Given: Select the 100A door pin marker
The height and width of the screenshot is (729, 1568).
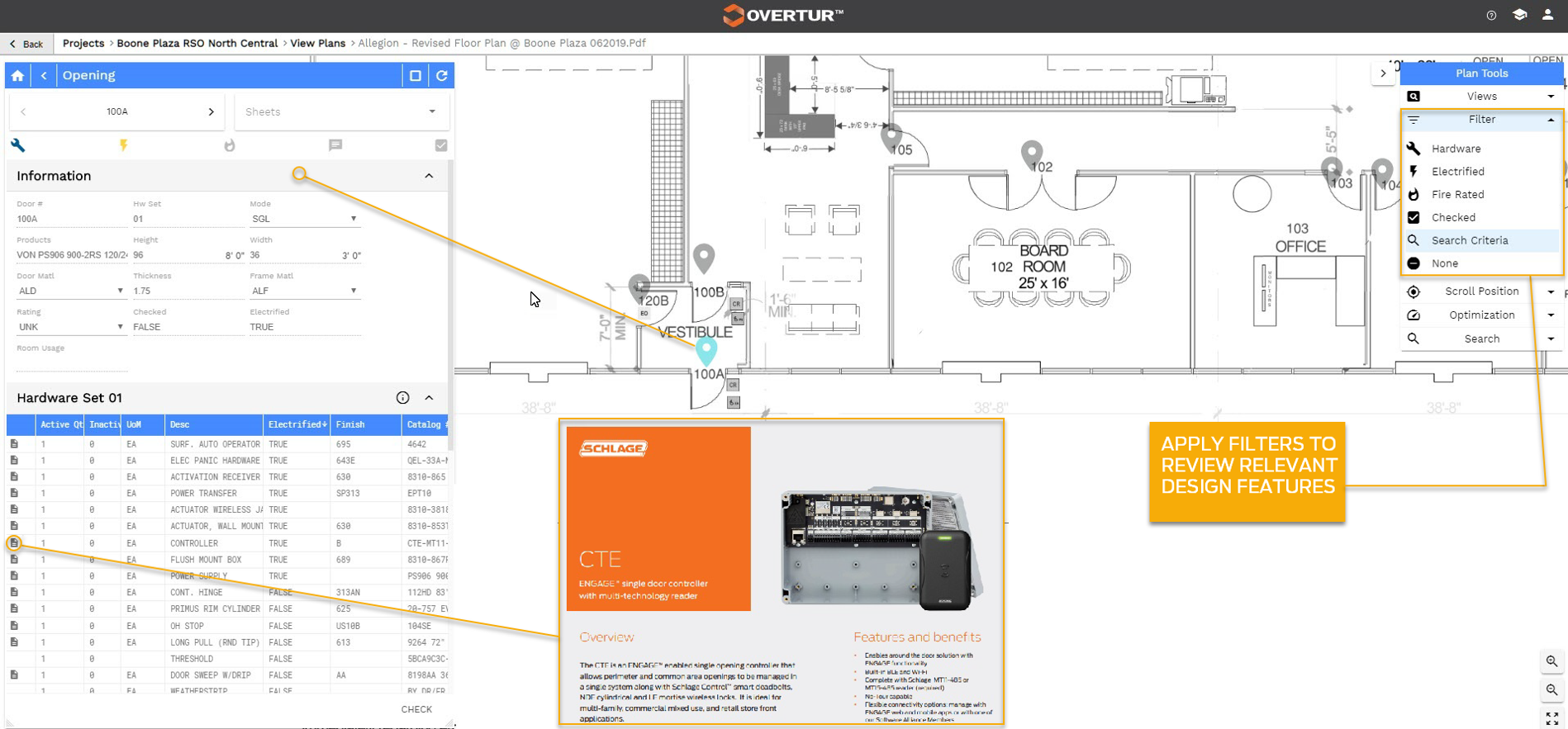Looking at the screenshot, I should tap(706, 351).
